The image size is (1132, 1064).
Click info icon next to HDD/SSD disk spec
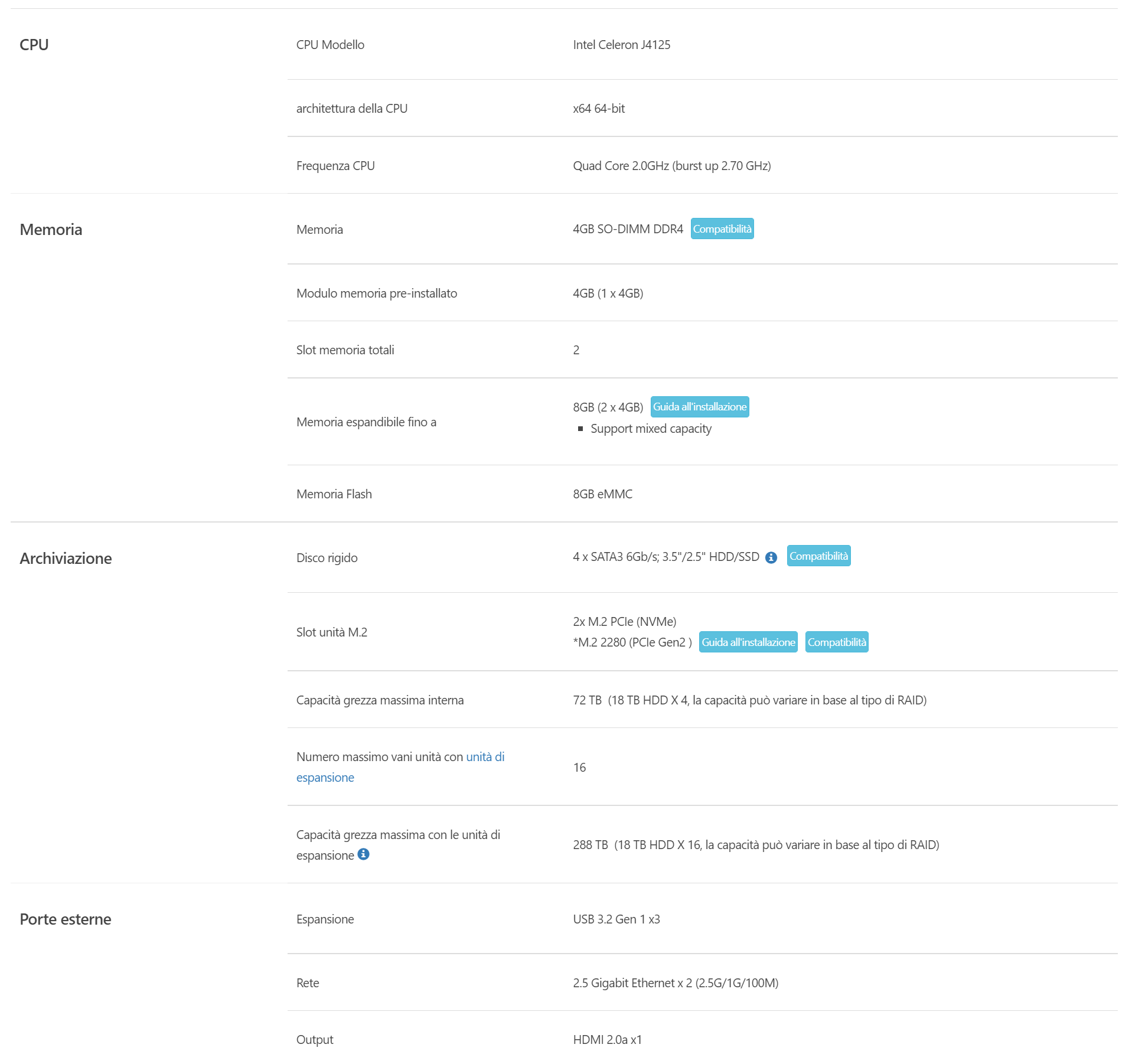point(771,557)
